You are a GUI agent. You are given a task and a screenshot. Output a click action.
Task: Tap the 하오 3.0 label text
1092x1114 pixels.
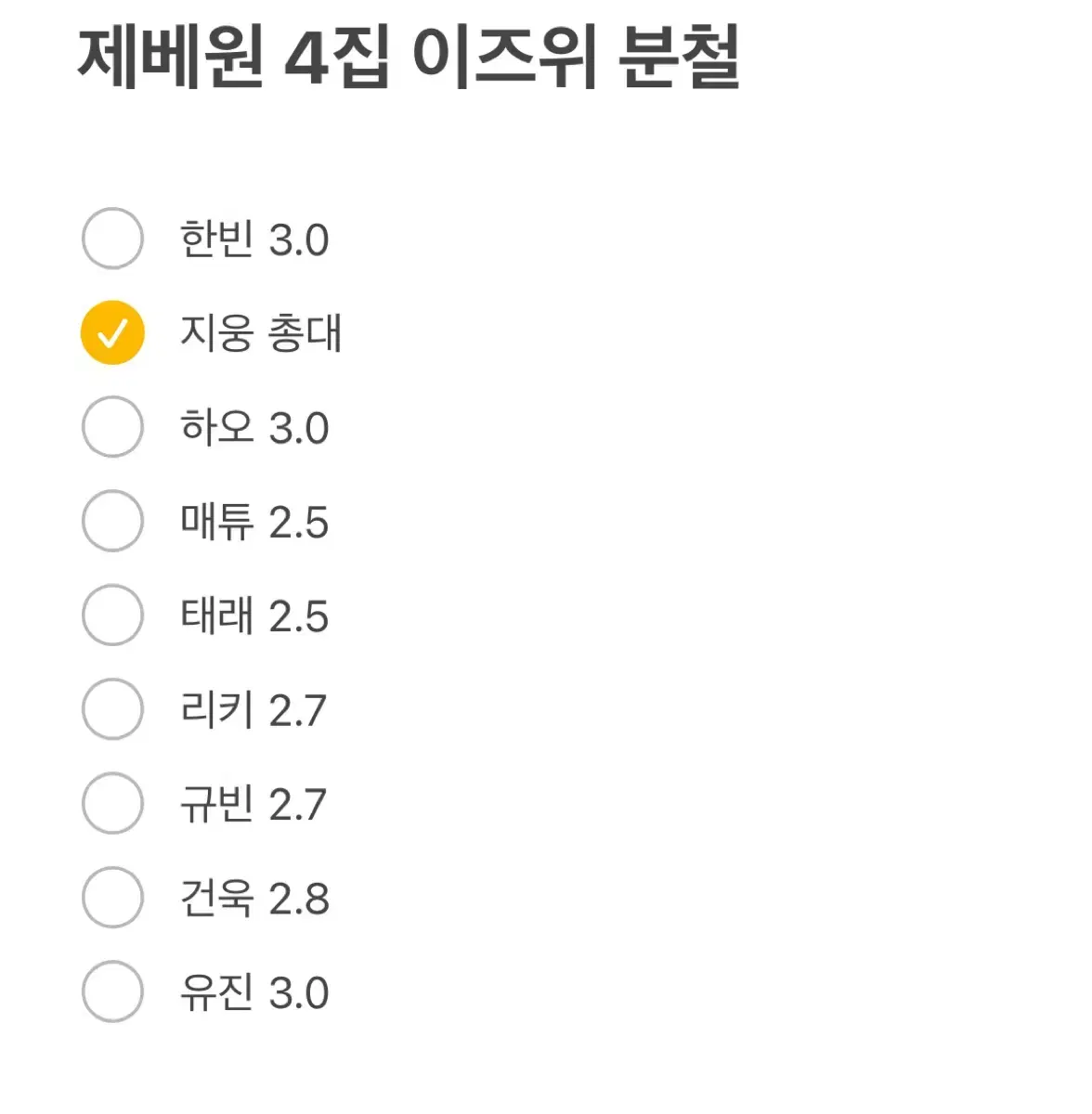[x=254, y=428]
